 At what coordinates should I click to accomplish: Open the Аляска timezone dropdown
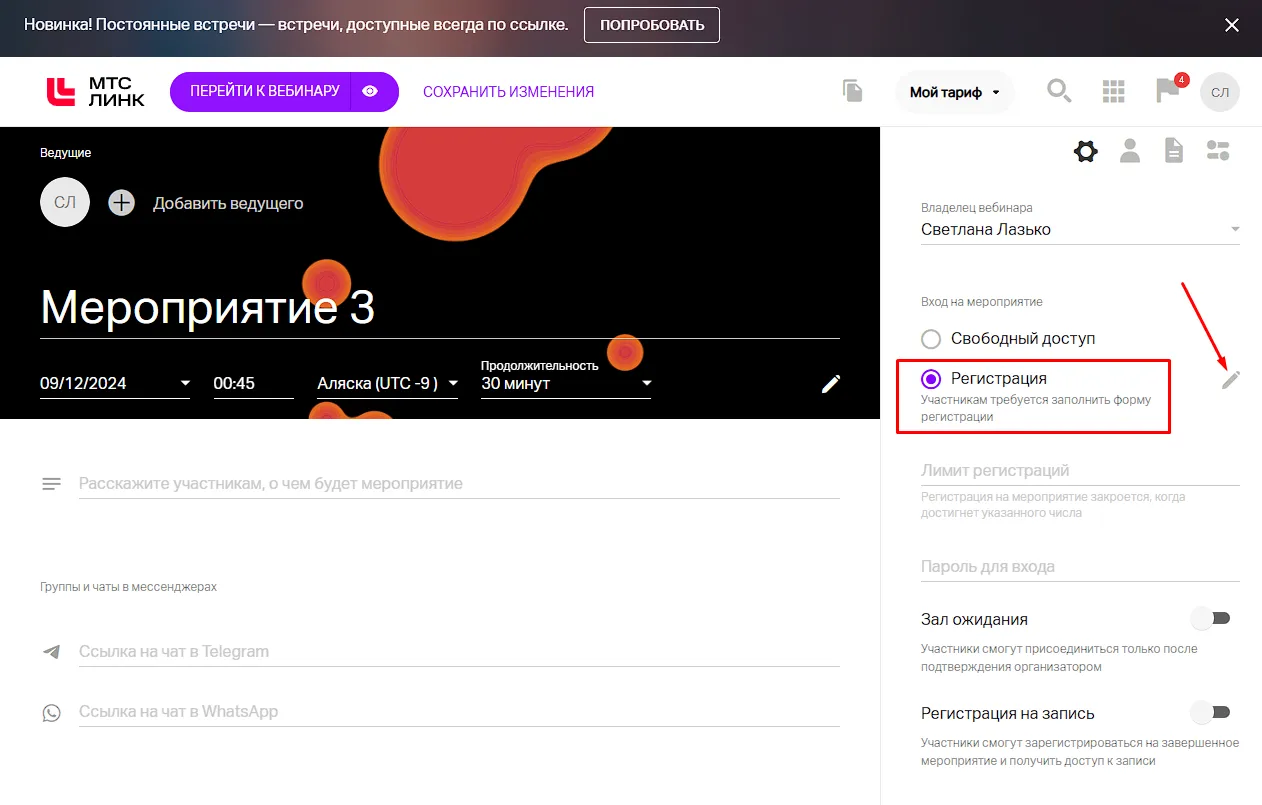point(387,383)
